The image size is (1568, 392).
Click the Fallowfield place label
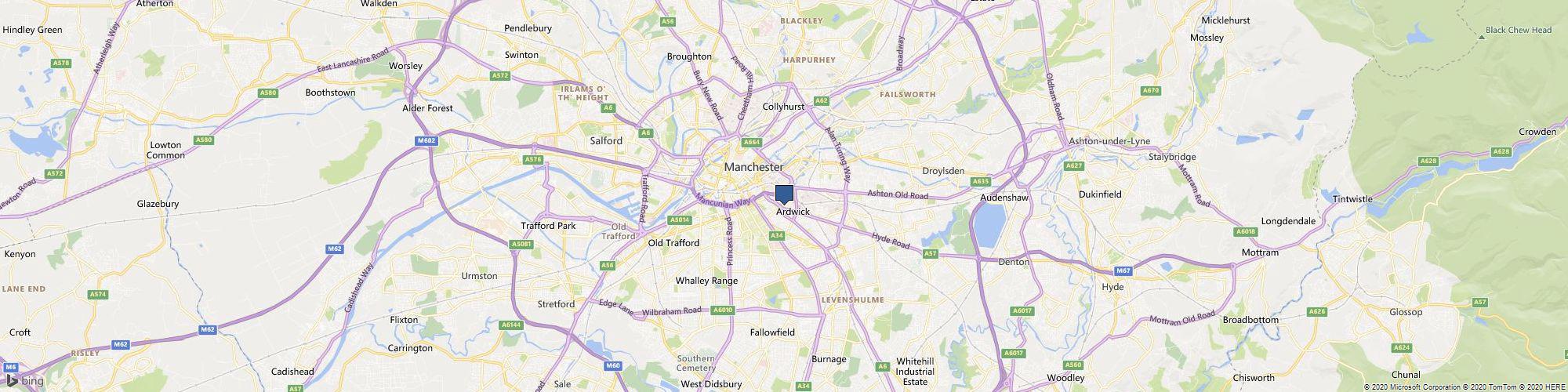772,332
